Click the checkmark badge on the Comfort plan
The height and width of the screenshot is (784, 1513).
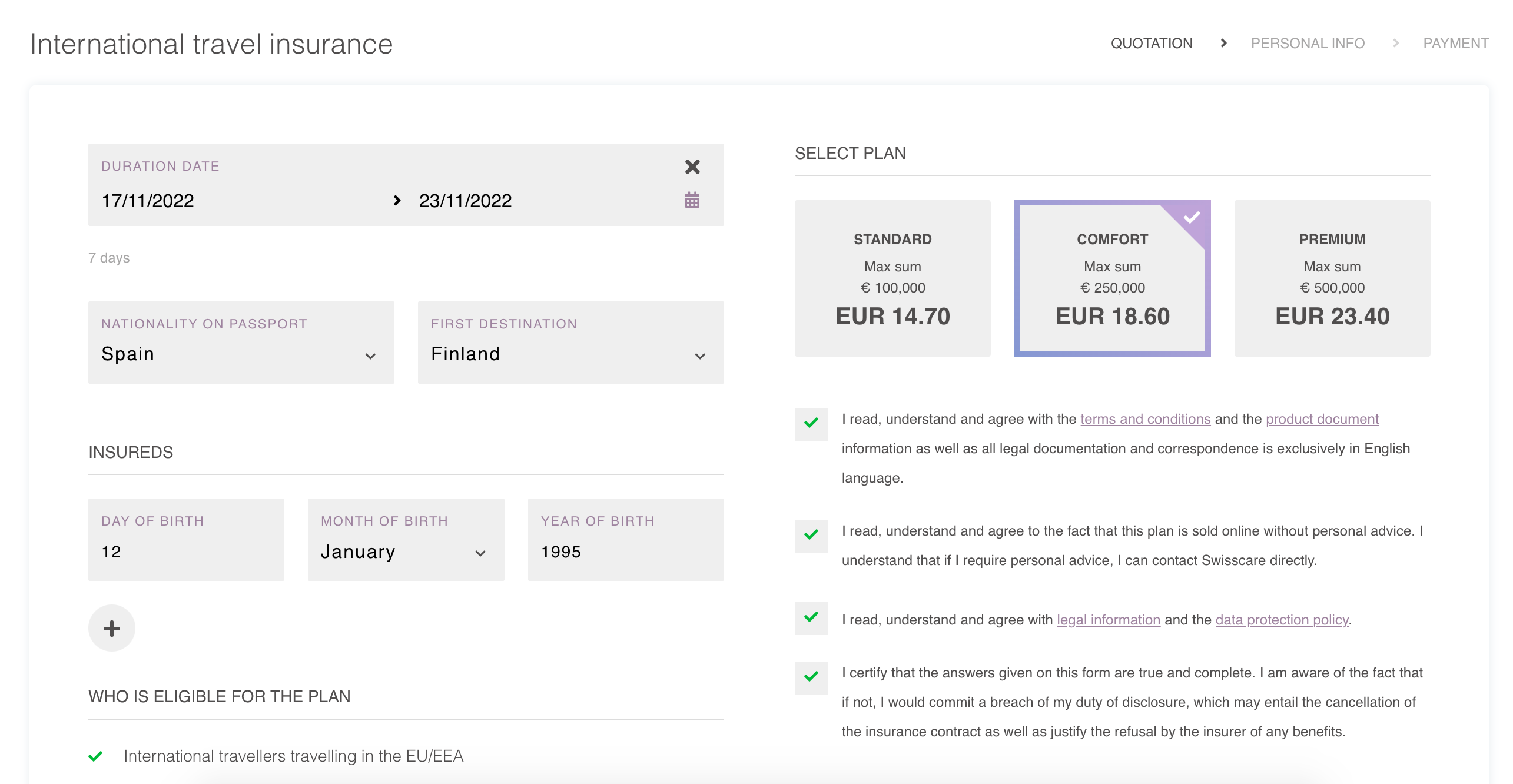1192,218
